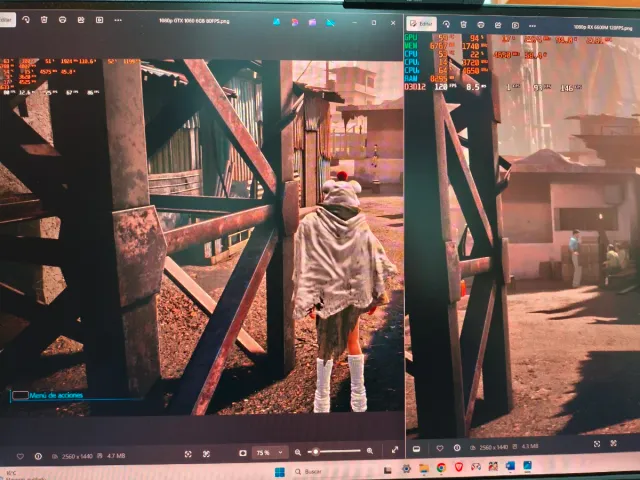The image size is (640, 480).
Task: Open the Windows Start menu
Action: (x=280, y=473)
